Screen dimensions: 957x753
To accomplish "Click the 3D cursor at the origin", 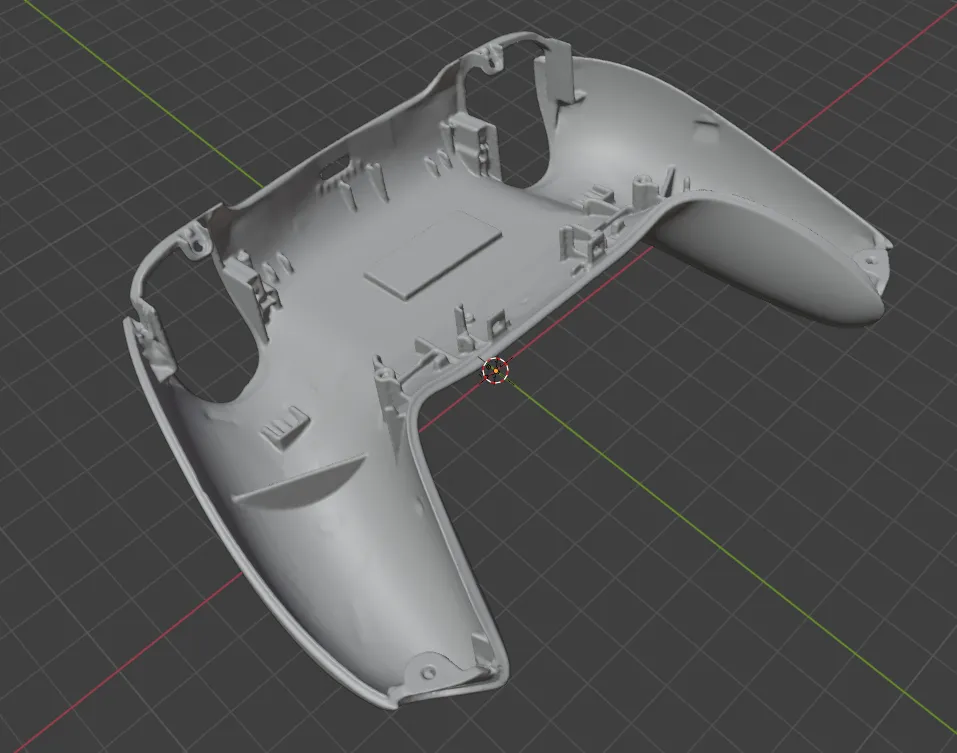I will click(496, 371).
